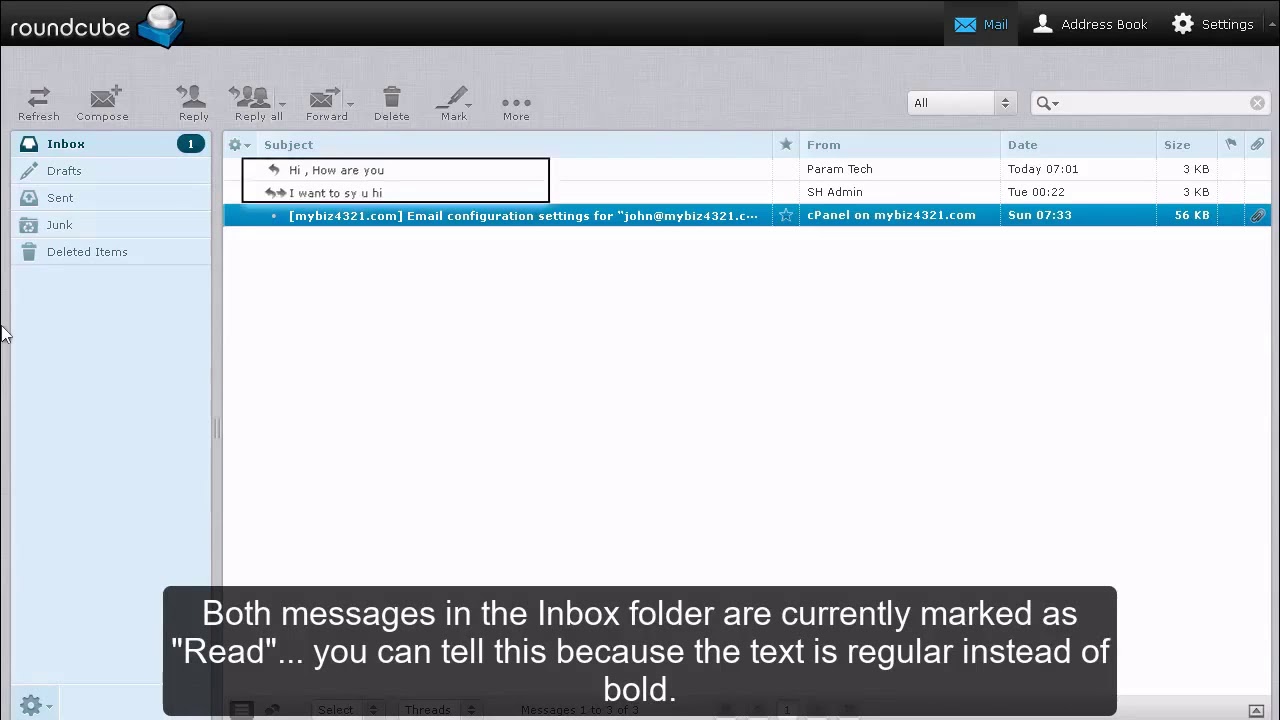1280x720 pixels.
Task: Click the flag column header icon
Action: coord(1231,145)
